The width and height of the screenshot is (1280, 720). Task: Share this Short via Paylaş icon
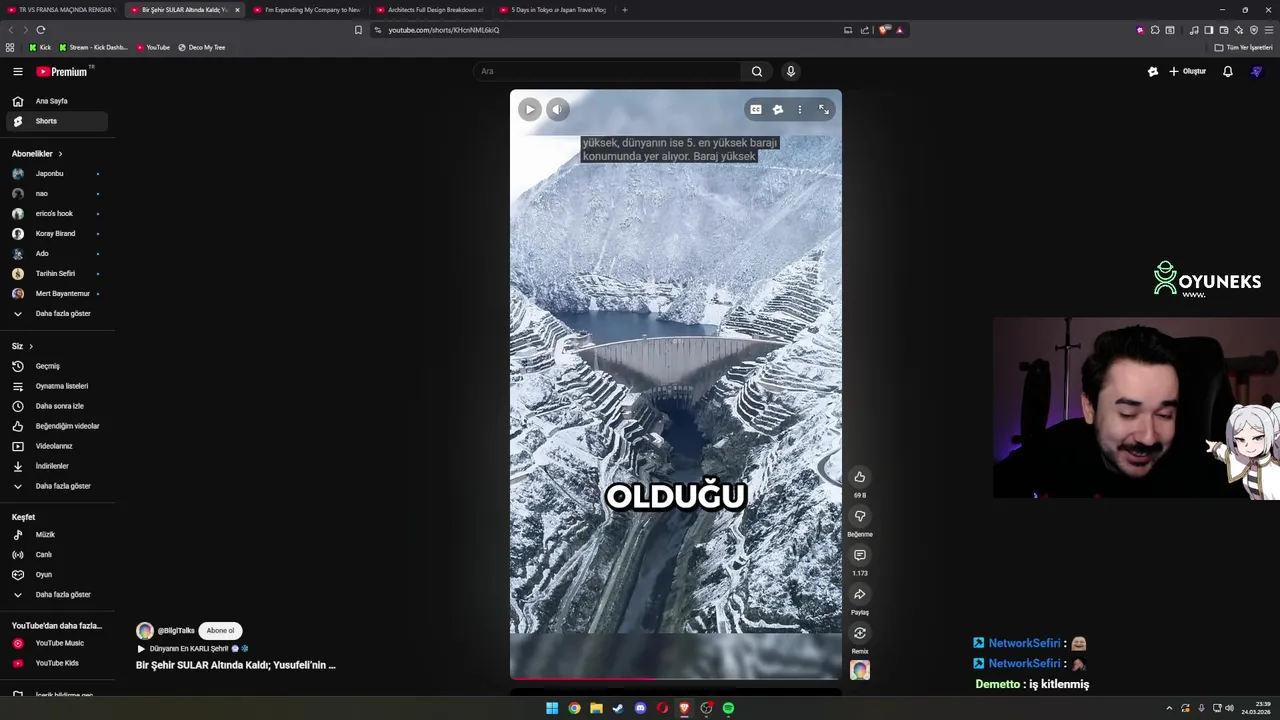tap(859, 594)
